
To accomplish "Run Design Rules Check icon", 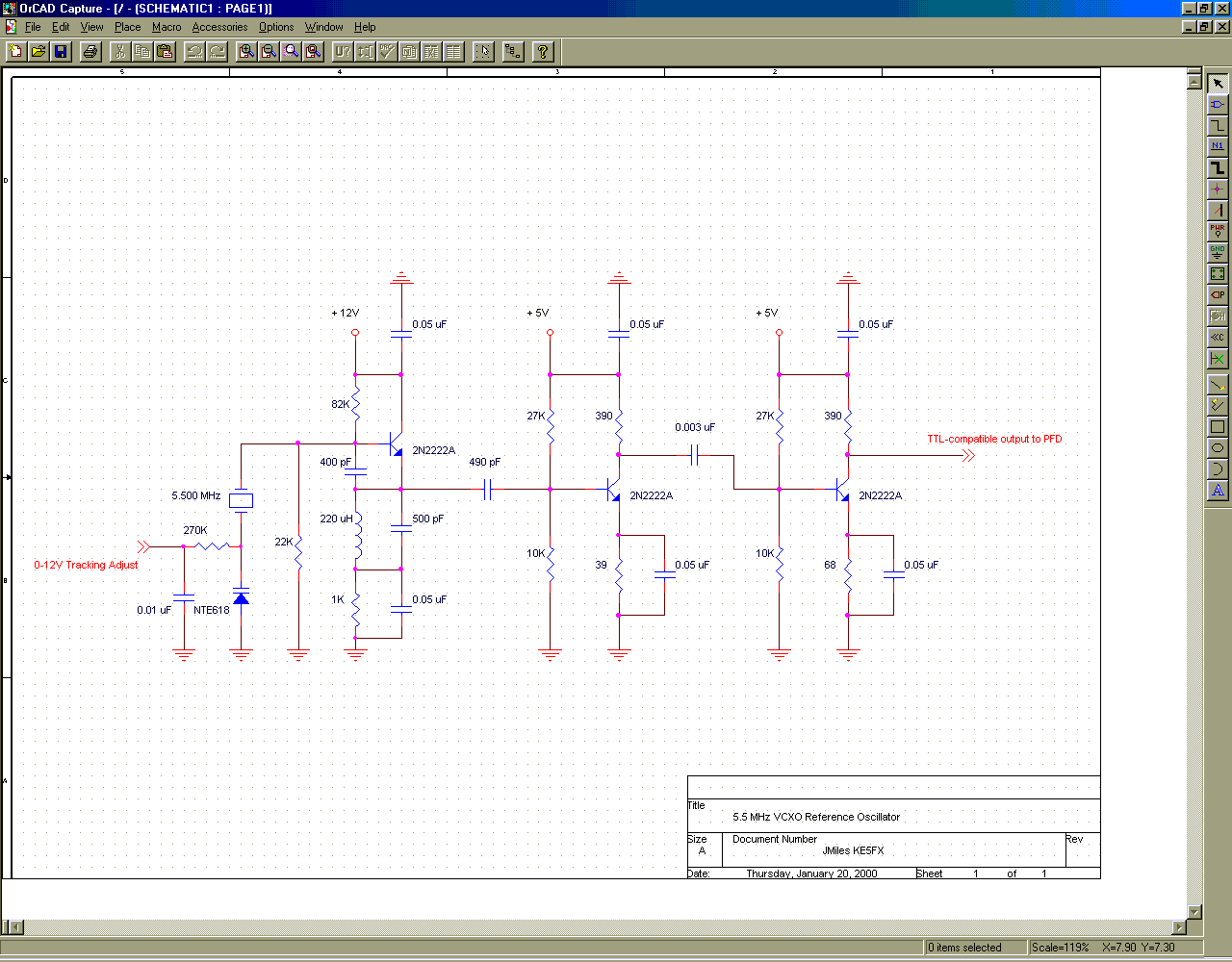I will [x=387, y=51].
